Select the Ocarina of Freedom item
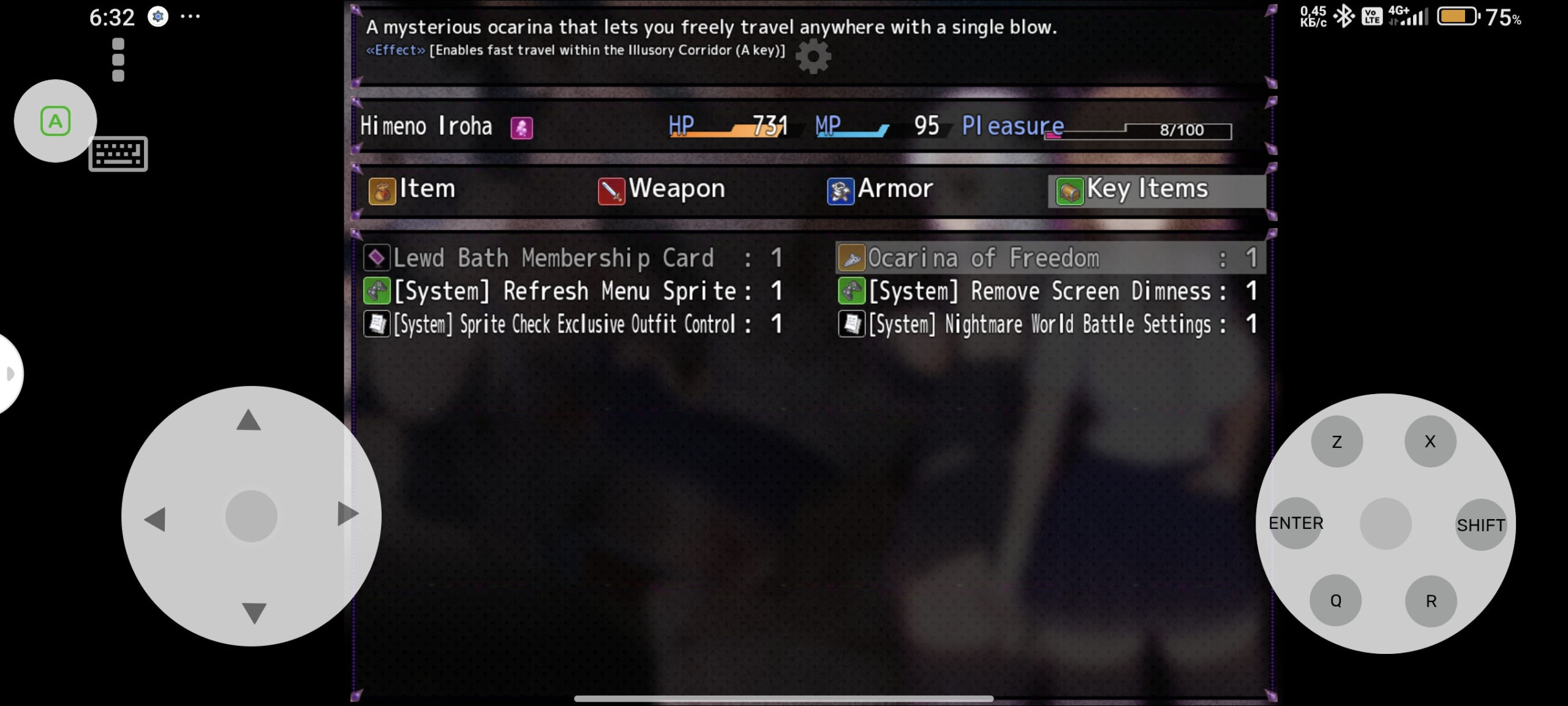This screenshot has width=1568, height=706. point(1049,258)
